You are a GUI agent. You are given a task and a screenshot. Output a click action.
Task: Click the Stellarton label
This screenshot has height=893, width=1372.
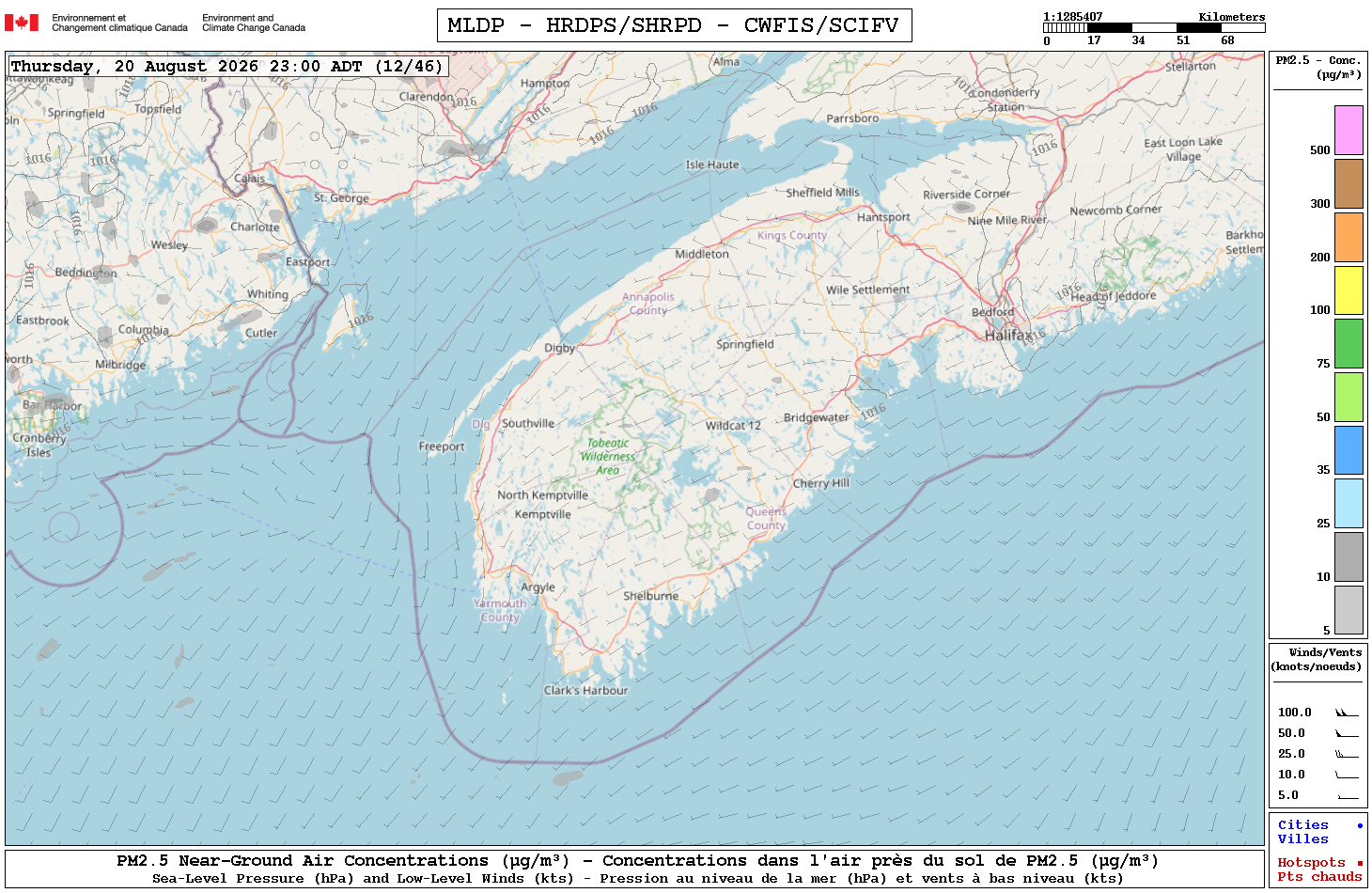(1191, 66)
